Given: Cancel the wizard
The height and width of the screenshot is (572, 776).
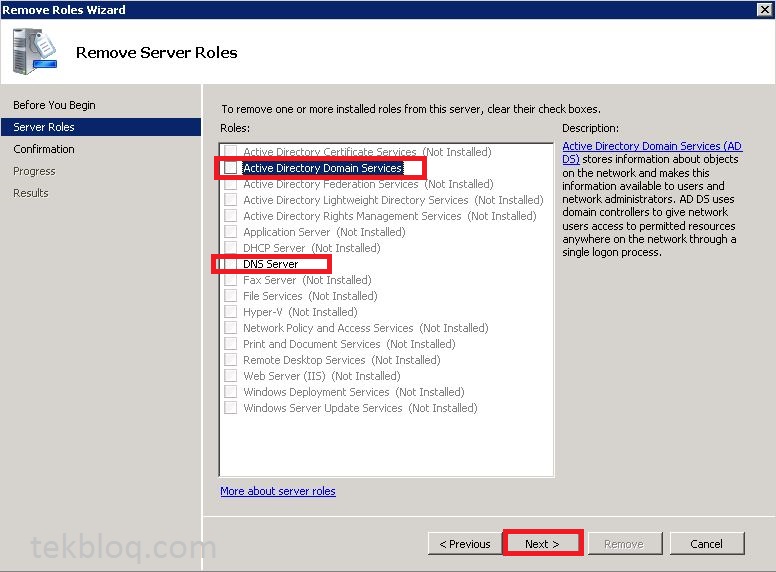Looking at the screenshot, I should click(707, 544).
